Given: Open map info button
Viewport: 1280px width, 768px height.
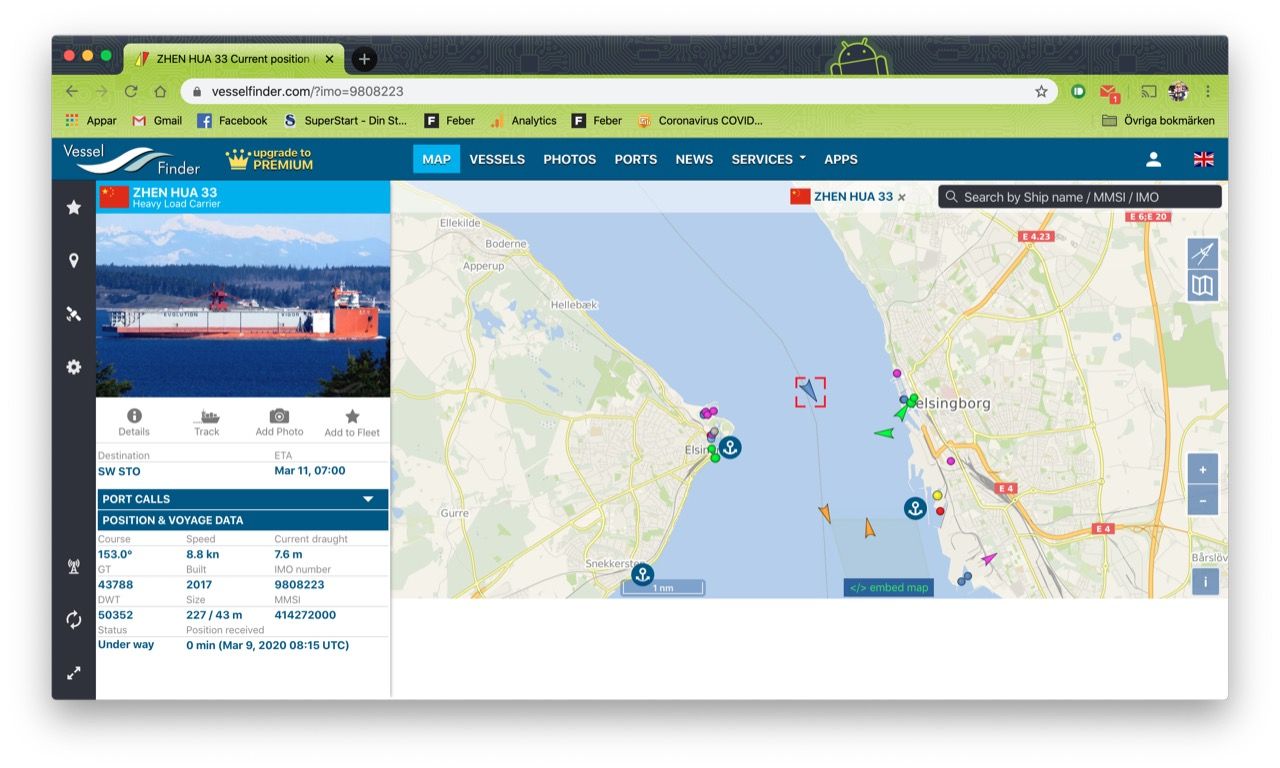Looking at the screenshot, I should pos(1205,582).
